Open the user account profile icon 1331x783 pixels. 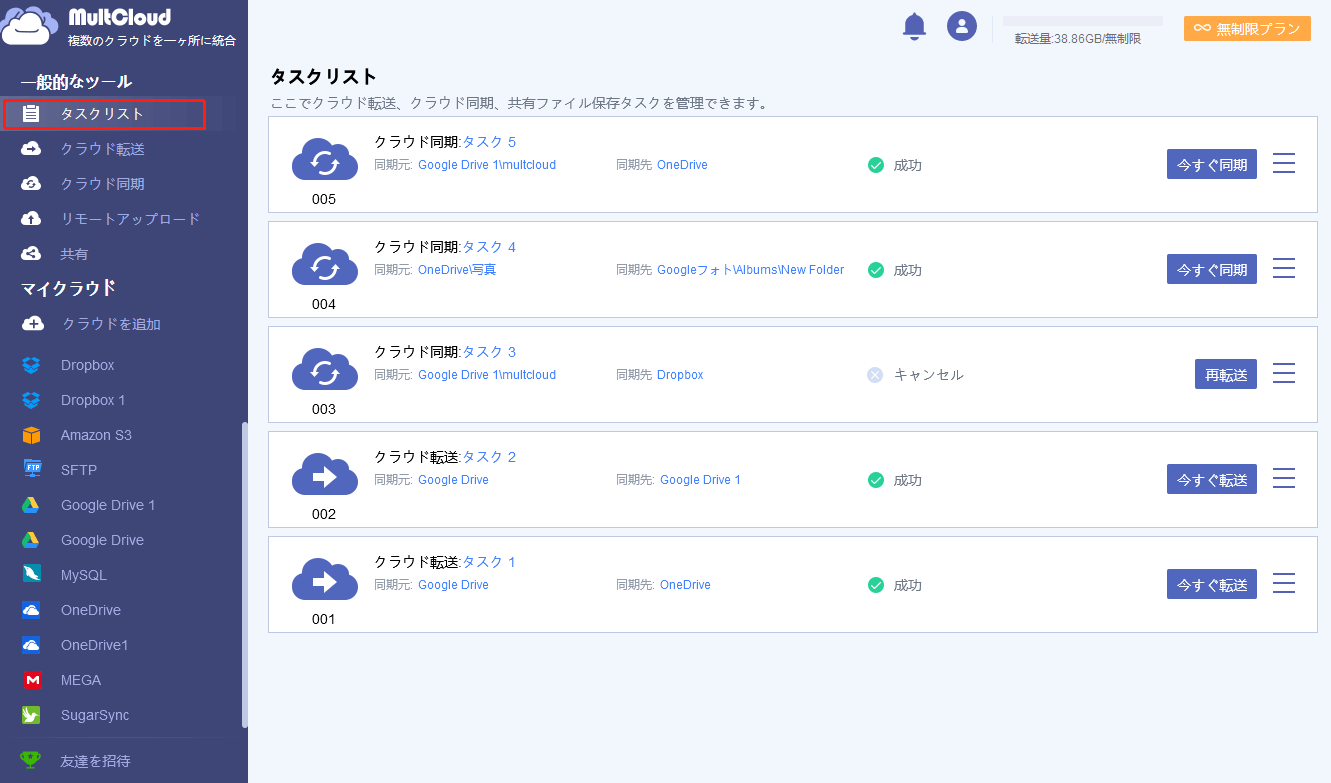(962, 26)
